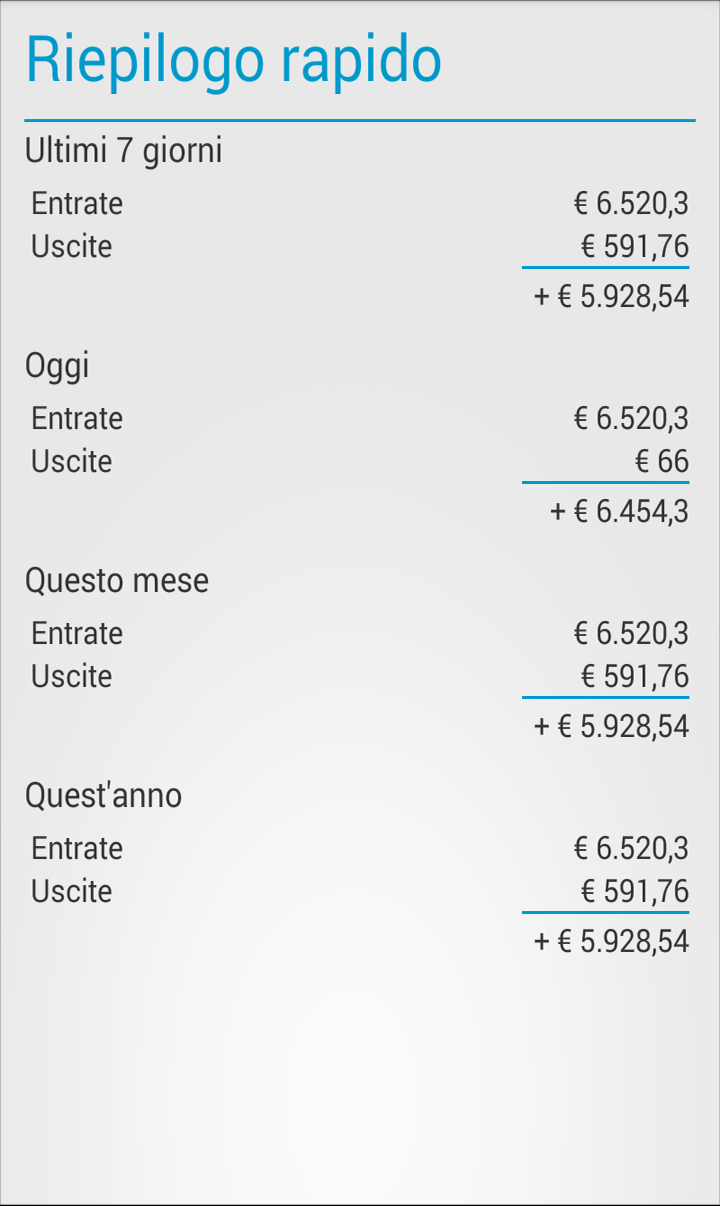720x1206 pixels.
Task: Open Uscite under Questo mese
Action: (x=72, y=676)
